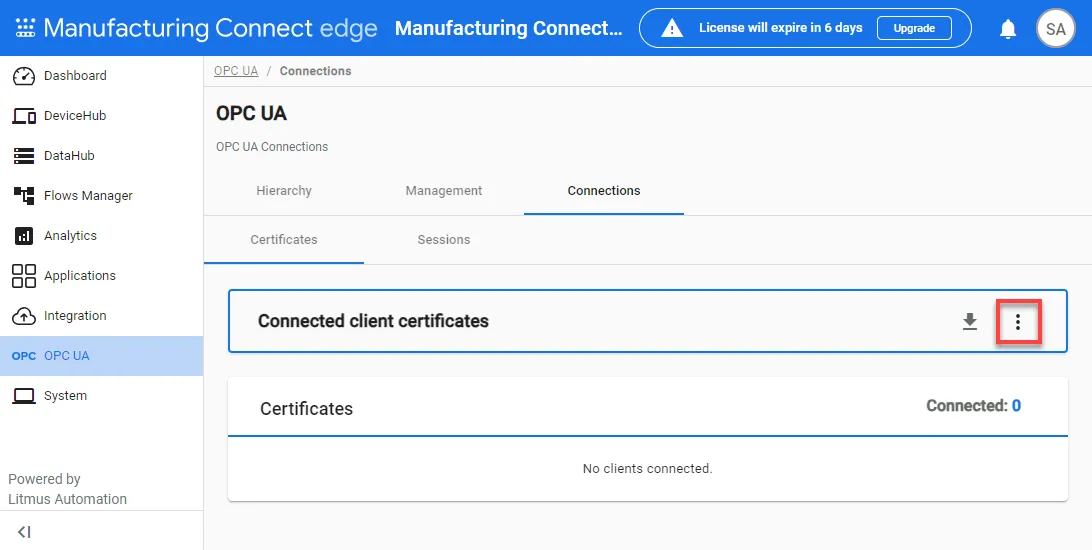Image resolution: width=1092 pixels, height=550 pixels.
Task: Click the Upgrade license button
Action: (x=914, y=29)
